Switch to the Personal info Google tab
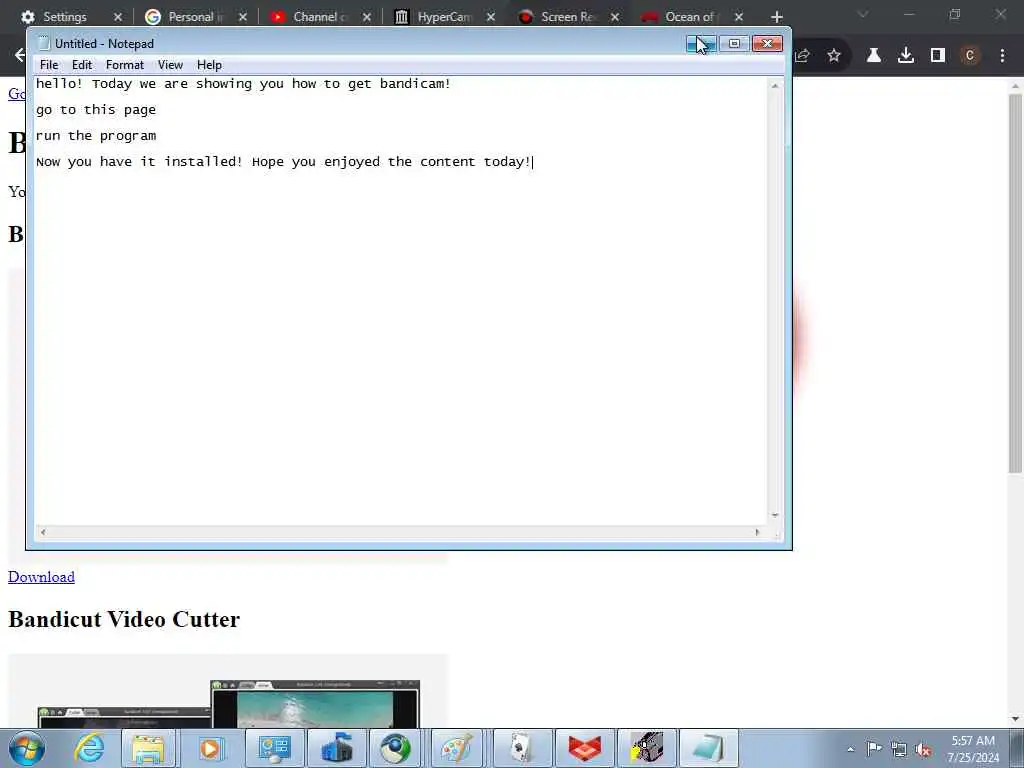This screenshot has width=1024, height=768. (x=189, y=17)
